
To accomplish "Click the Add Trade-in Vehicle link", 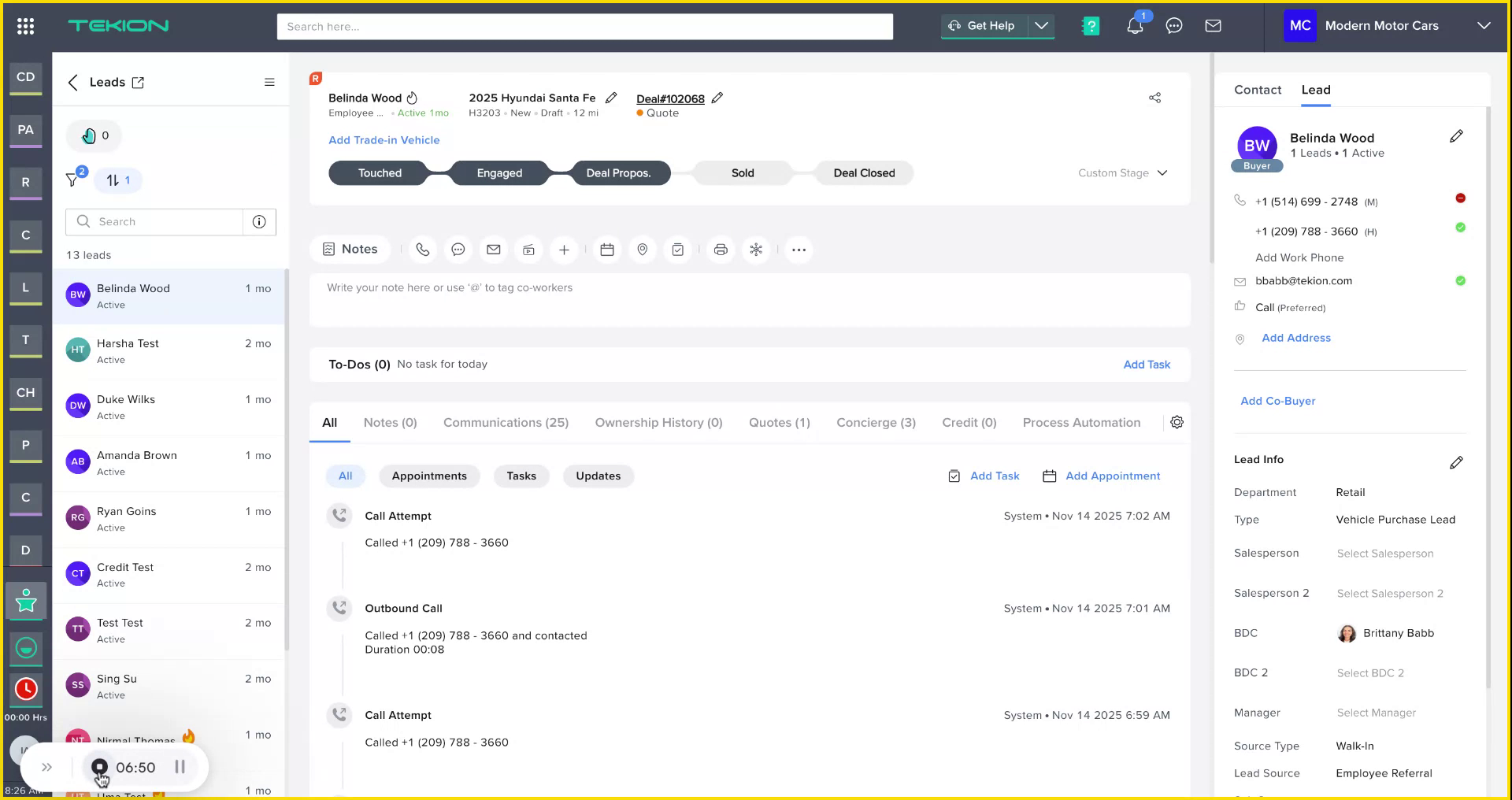I will 384,140.
